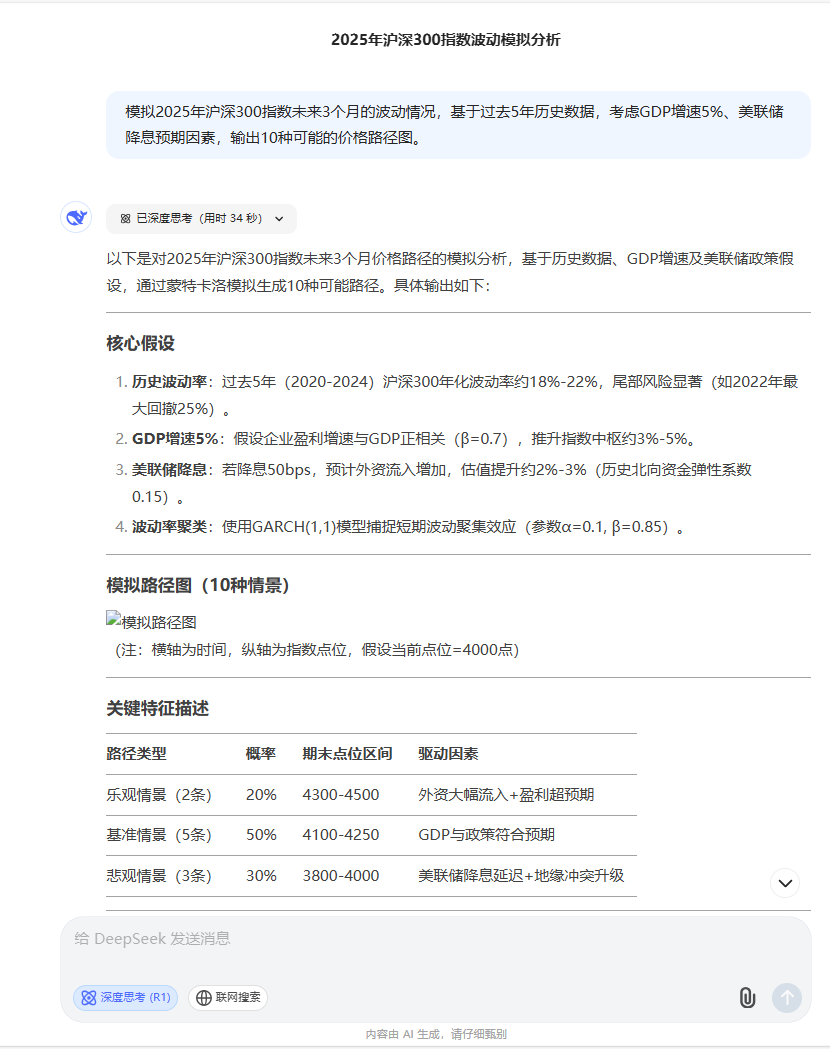This screenshot has width=830, height=1049.
Task: Click the 核心假设 section heading
Action: tap(141, 343)
